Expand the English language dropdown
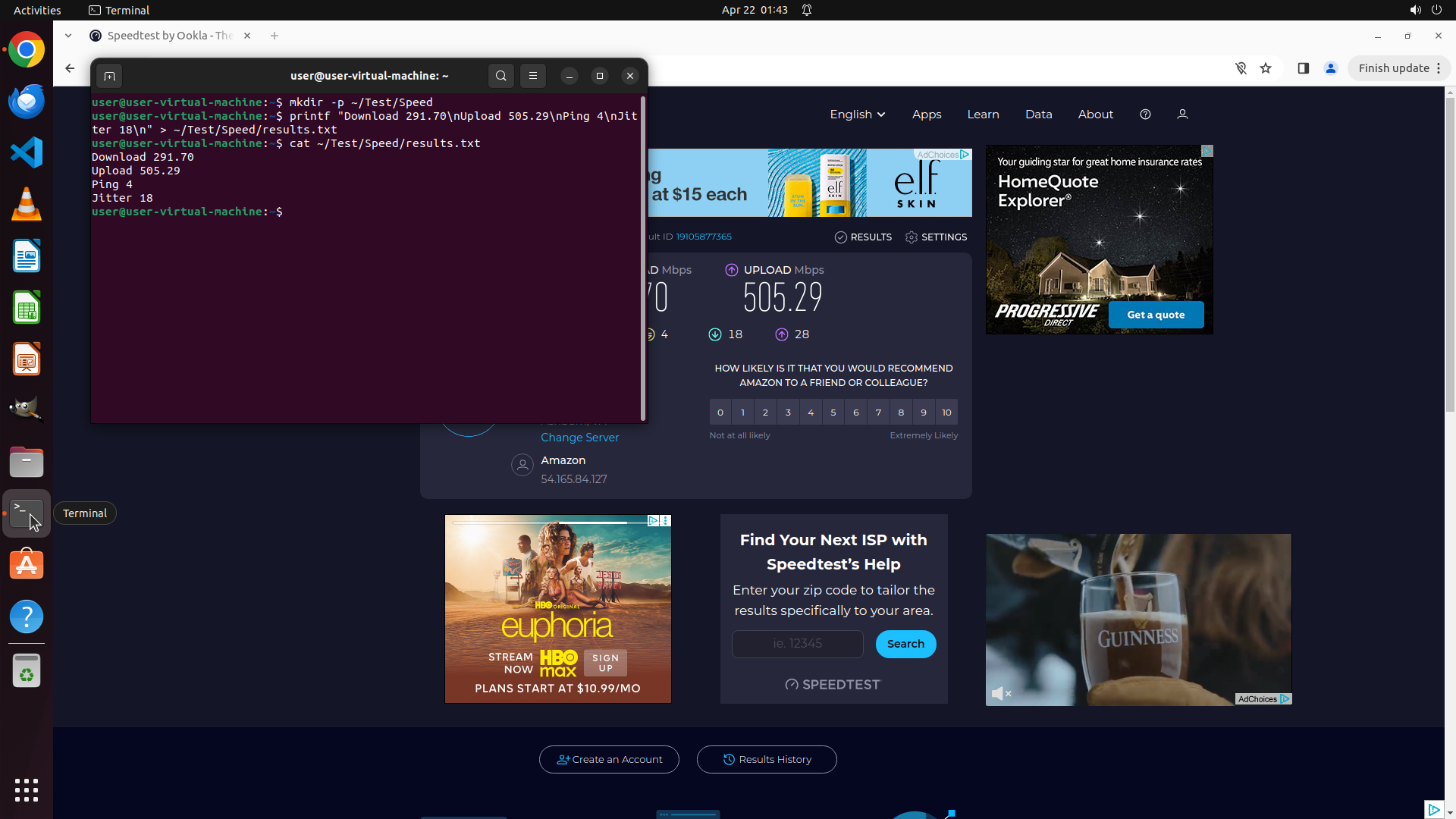 pyautogui.click(x=857, y=115)
